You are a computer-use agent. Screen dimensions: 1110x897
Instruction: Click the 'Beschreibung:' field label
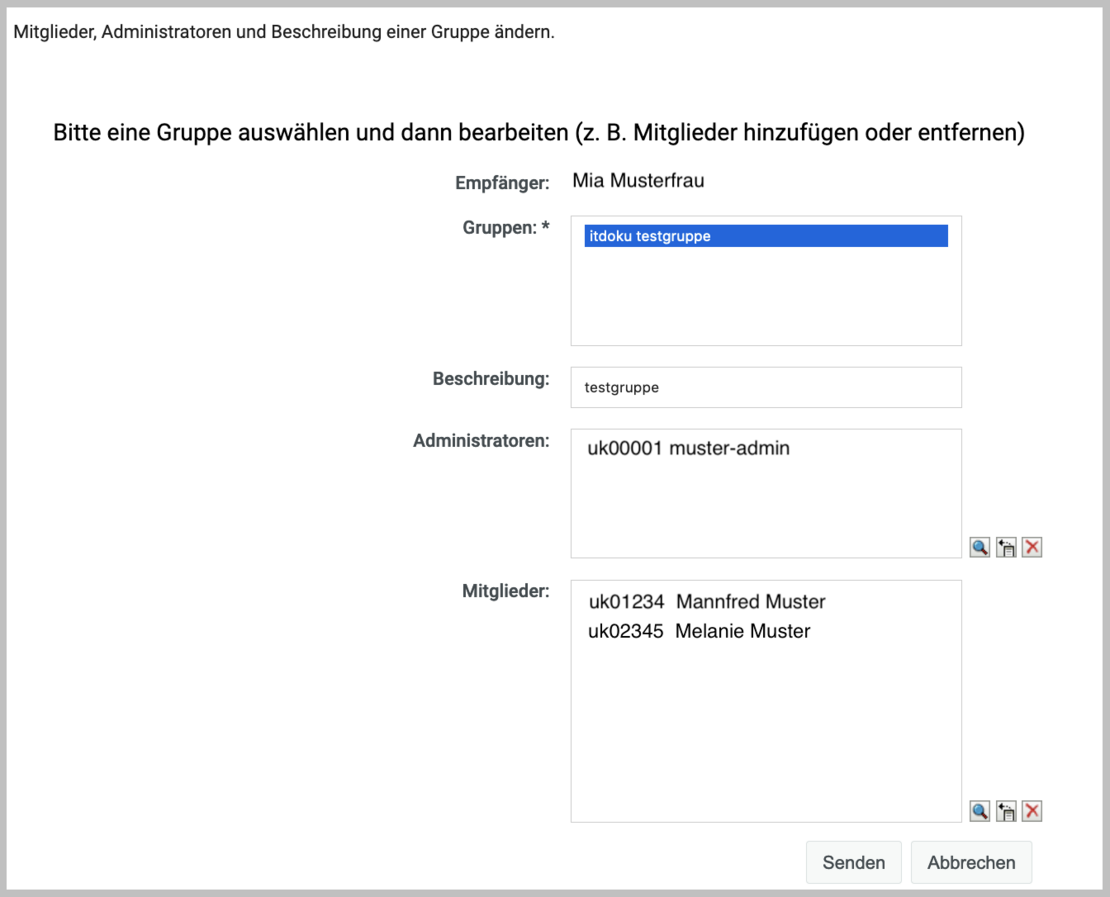[x=490, y=380]
